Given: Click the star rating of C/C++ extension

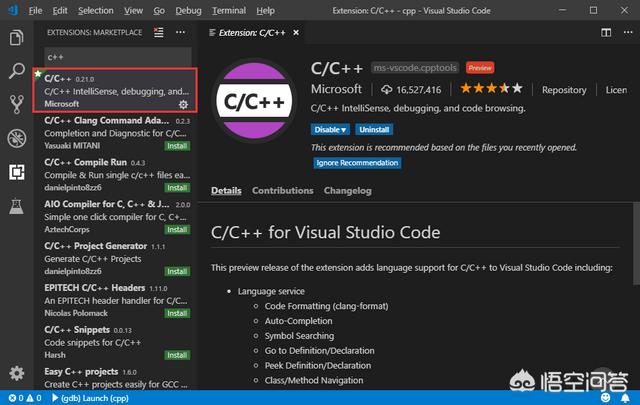Looking at the screenshot, I should click(491, 88).
